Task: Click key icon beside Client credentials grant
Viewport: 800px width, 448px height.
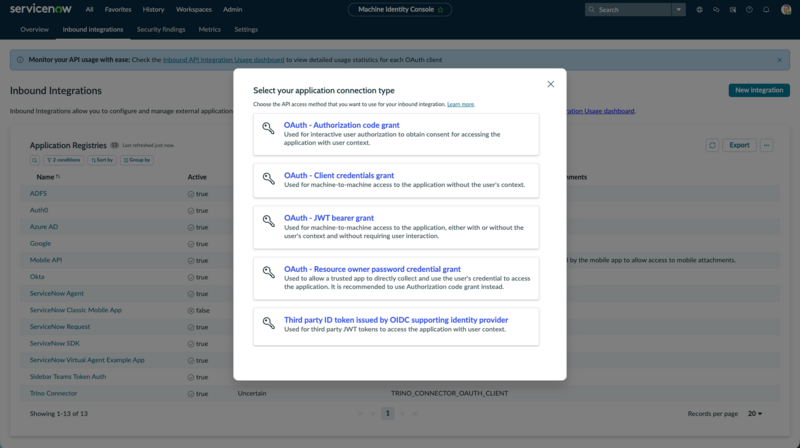Action: pyautogui.click(x=268, y=178)
